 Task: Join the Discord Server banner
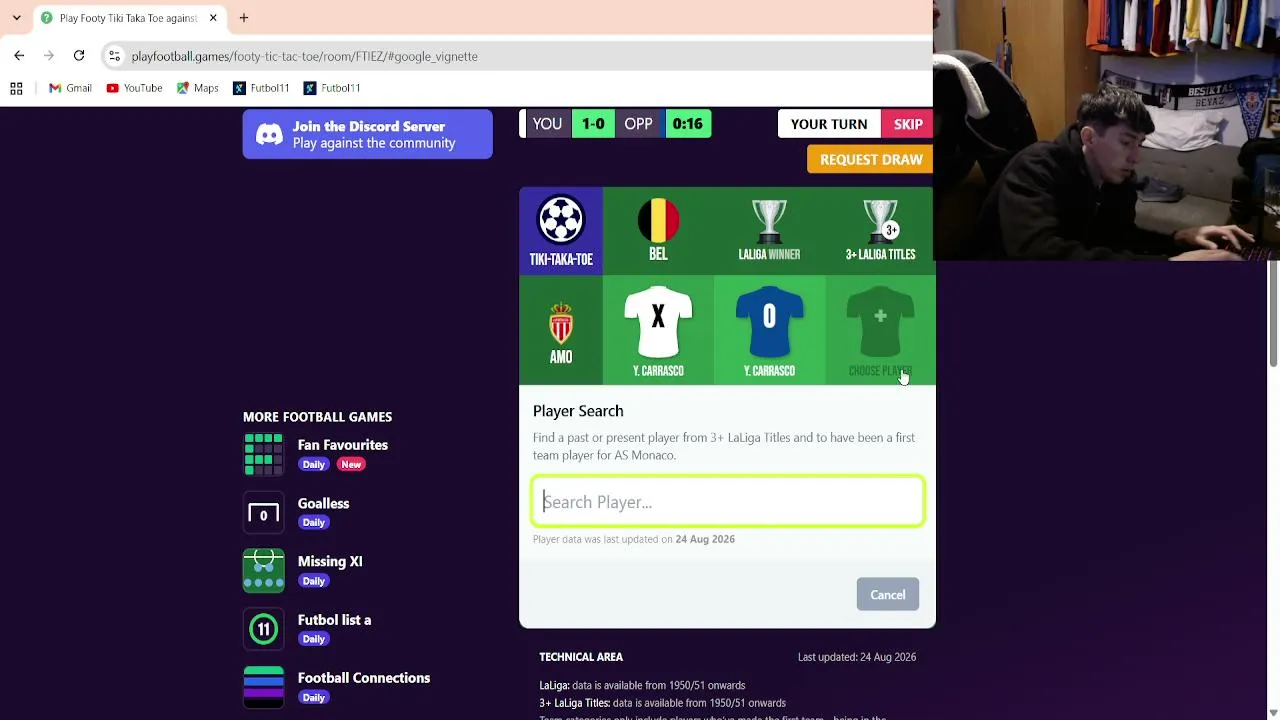coord(367,134)
